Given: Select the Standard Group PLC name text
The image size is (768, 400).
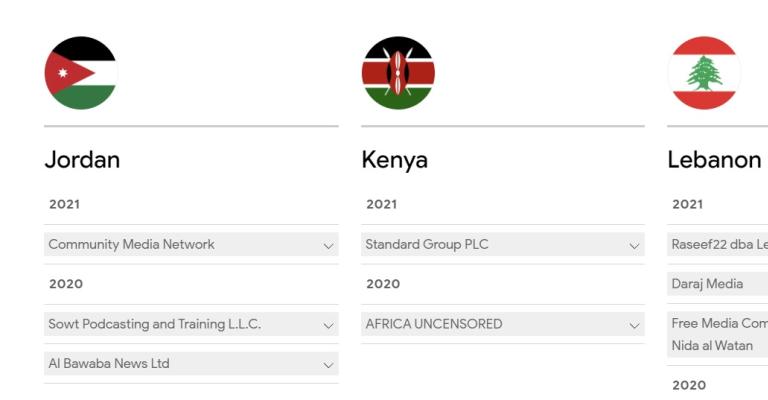Looking at the screenshot, I should [x=427, y=244].
